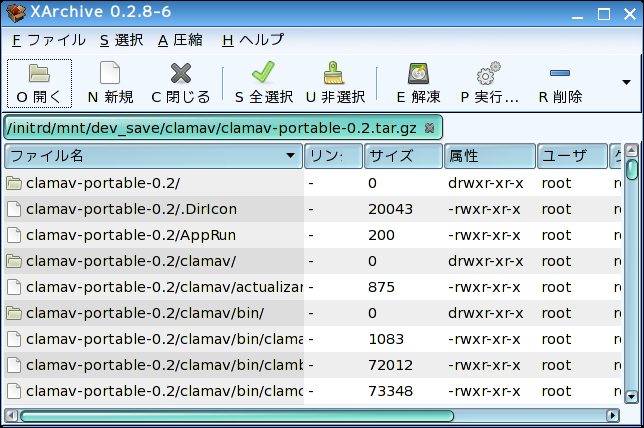Click size value 875
The image size is (644, 428).
click(x=381, y=287)
